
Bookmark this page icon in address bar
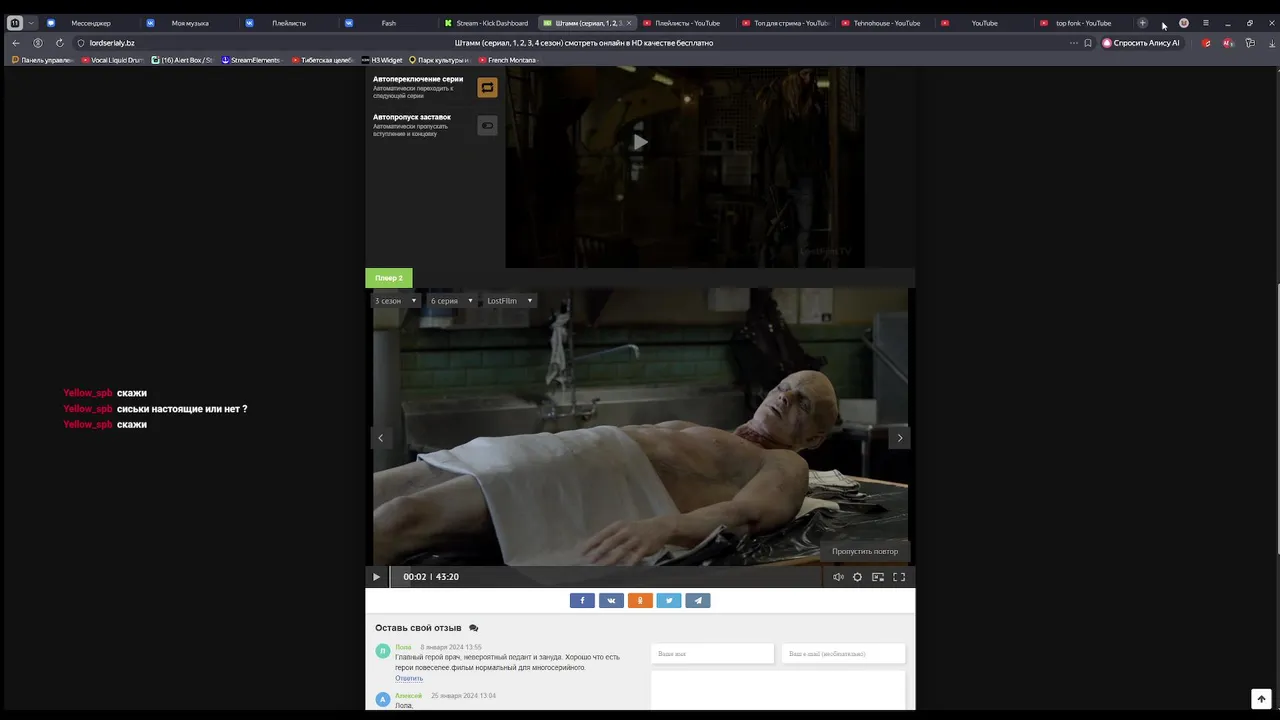pos(1088,43)
